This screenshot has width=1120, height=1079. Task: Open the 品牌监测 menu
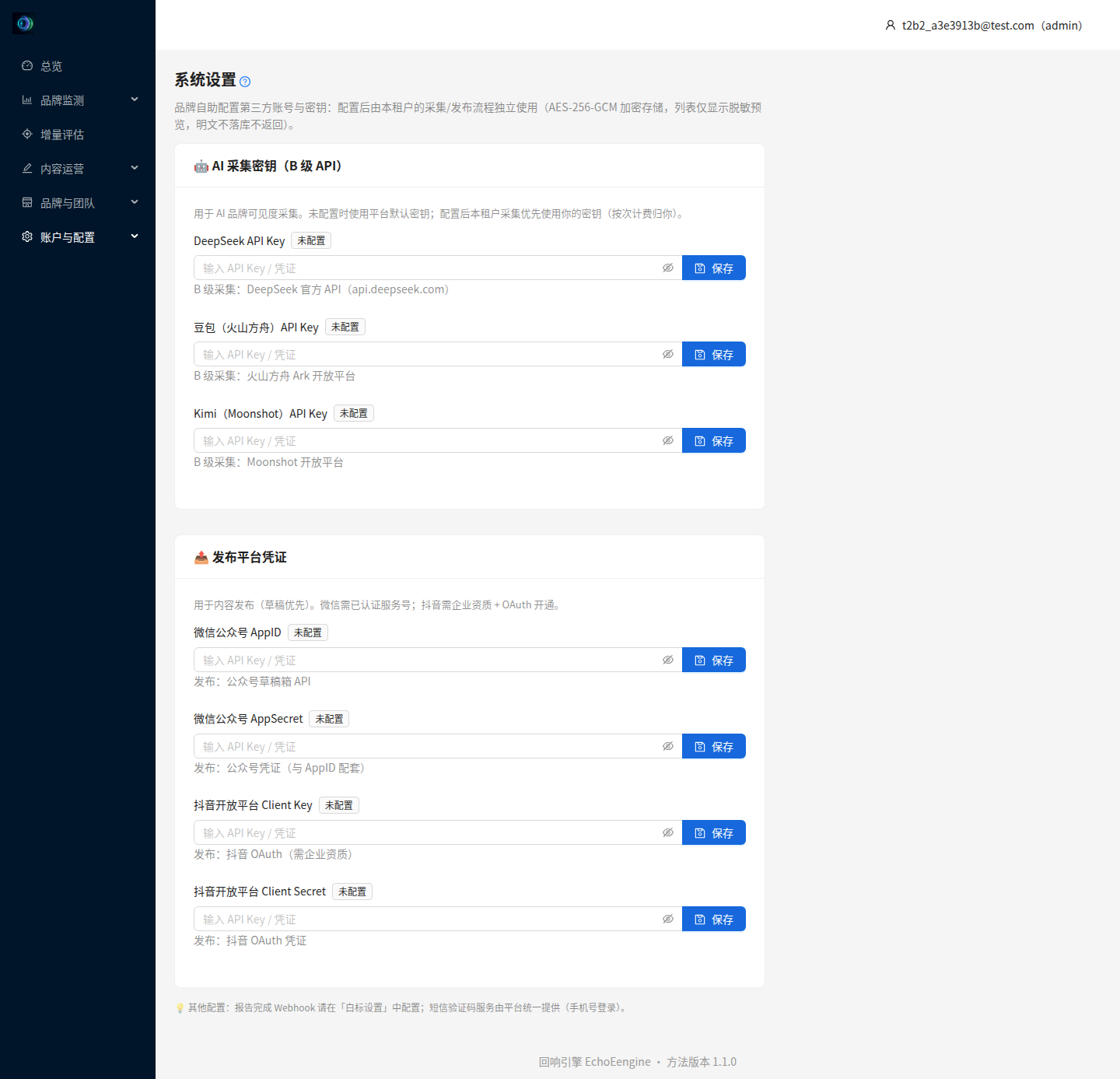(78, 100)
